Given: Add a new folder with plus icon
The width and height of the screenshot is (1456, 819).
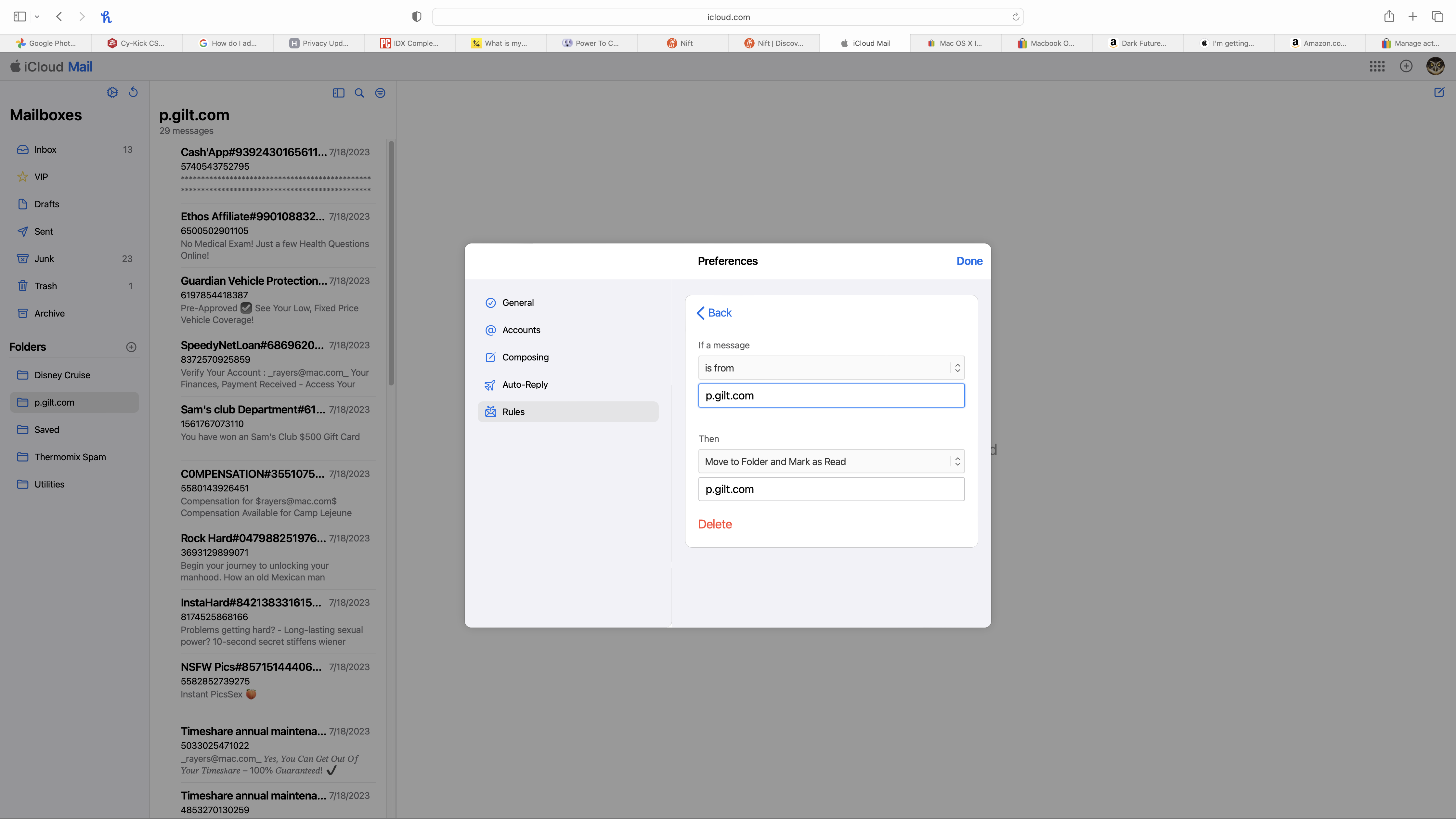Looking at the screenshot, I should click(x=131, y=347).
